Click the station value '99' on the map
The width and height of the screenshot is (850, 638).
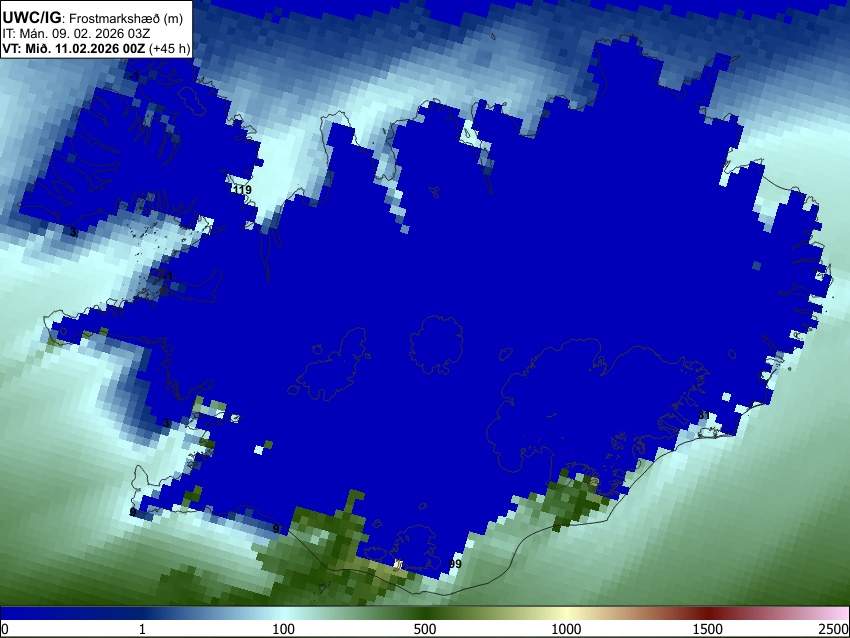(x=455, y=564)
